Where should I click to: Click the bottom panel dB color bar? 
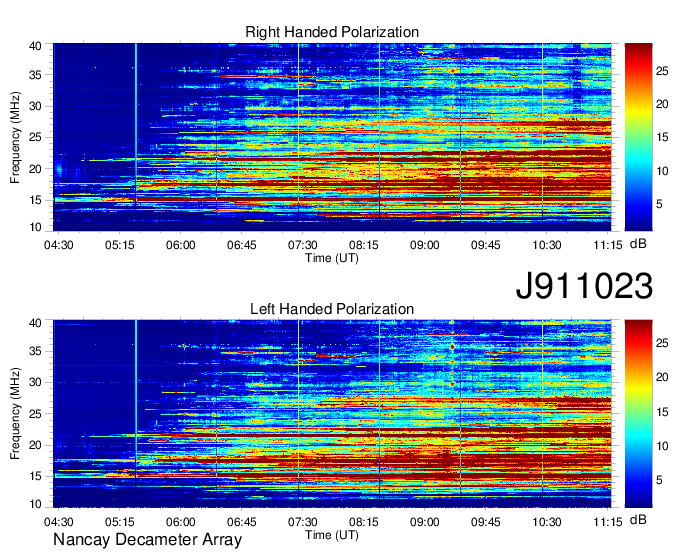pyautogui.click(x=638, y=414)
